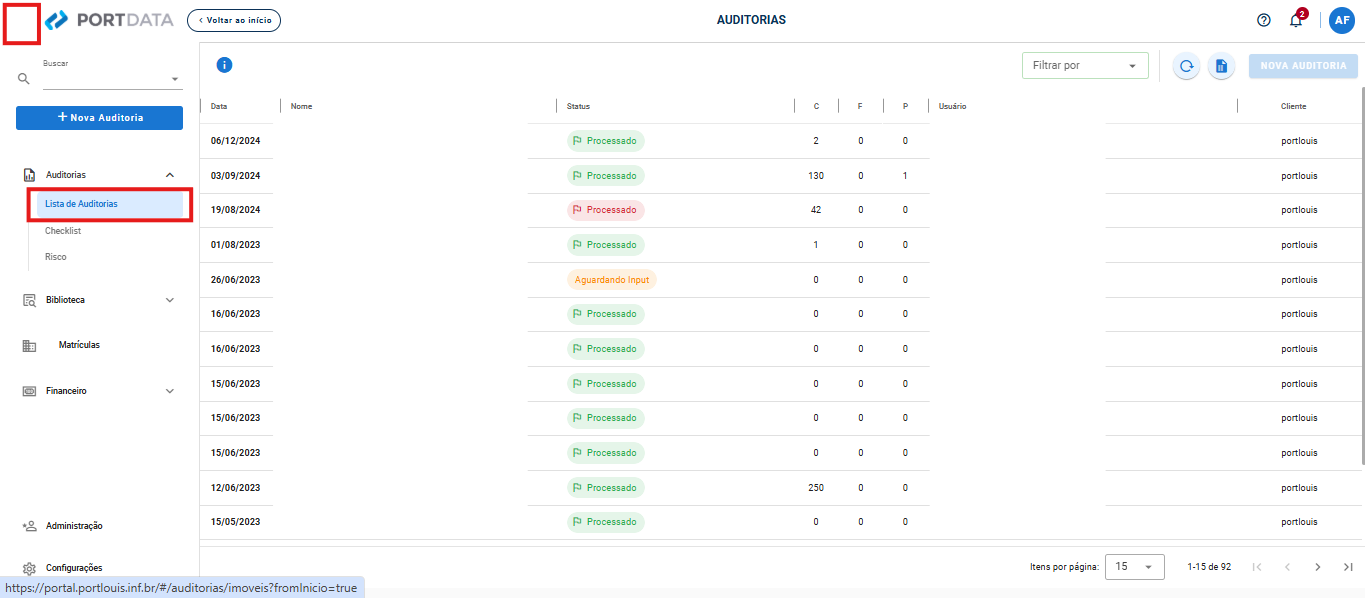The image size is (1365, 598).
Task: Click the + Nova Auditoria button
Action: click(99, 118)
